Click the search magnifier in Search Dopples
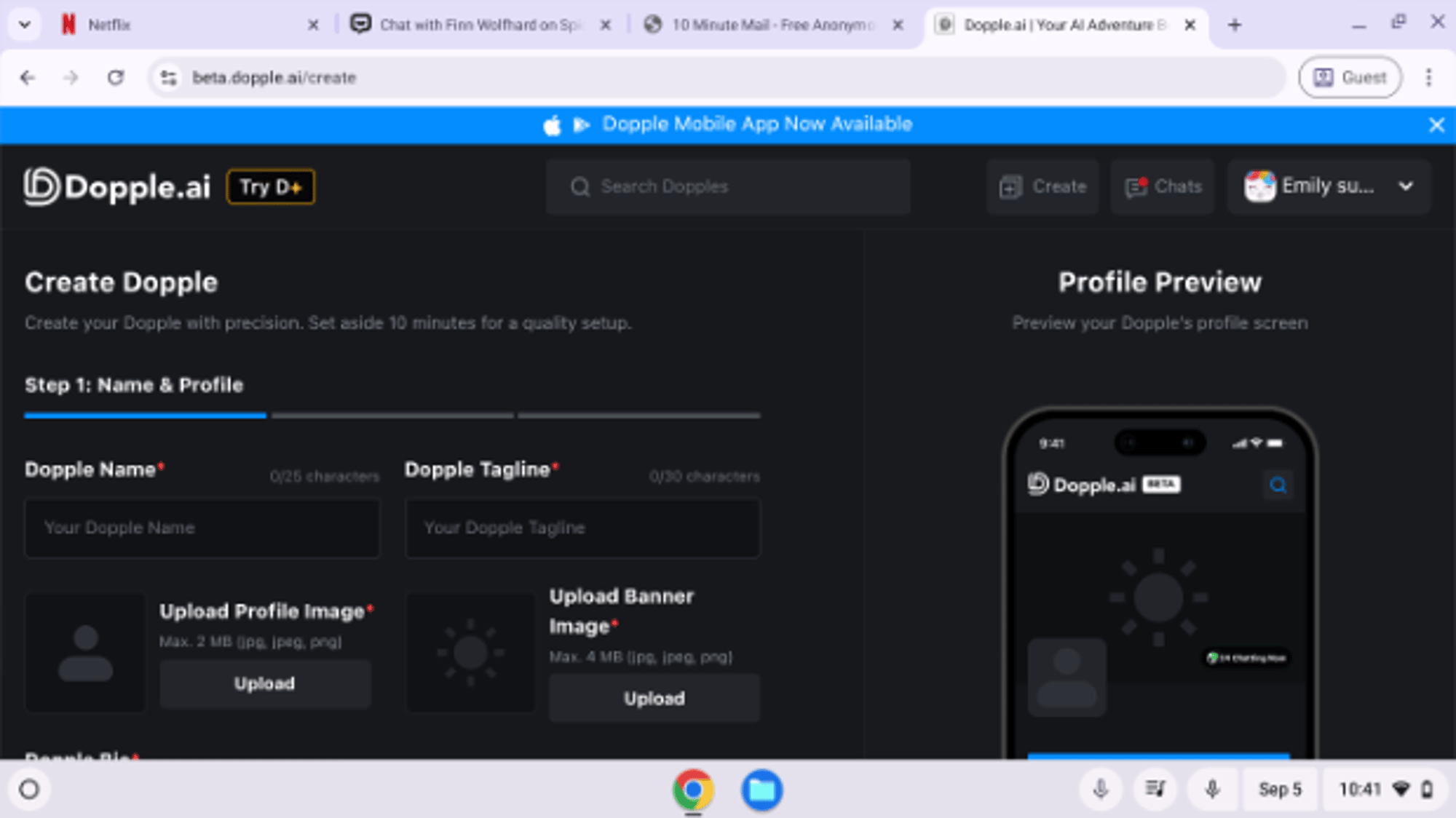The height and width of the screenshot is (818, 1456). (579, 187)
